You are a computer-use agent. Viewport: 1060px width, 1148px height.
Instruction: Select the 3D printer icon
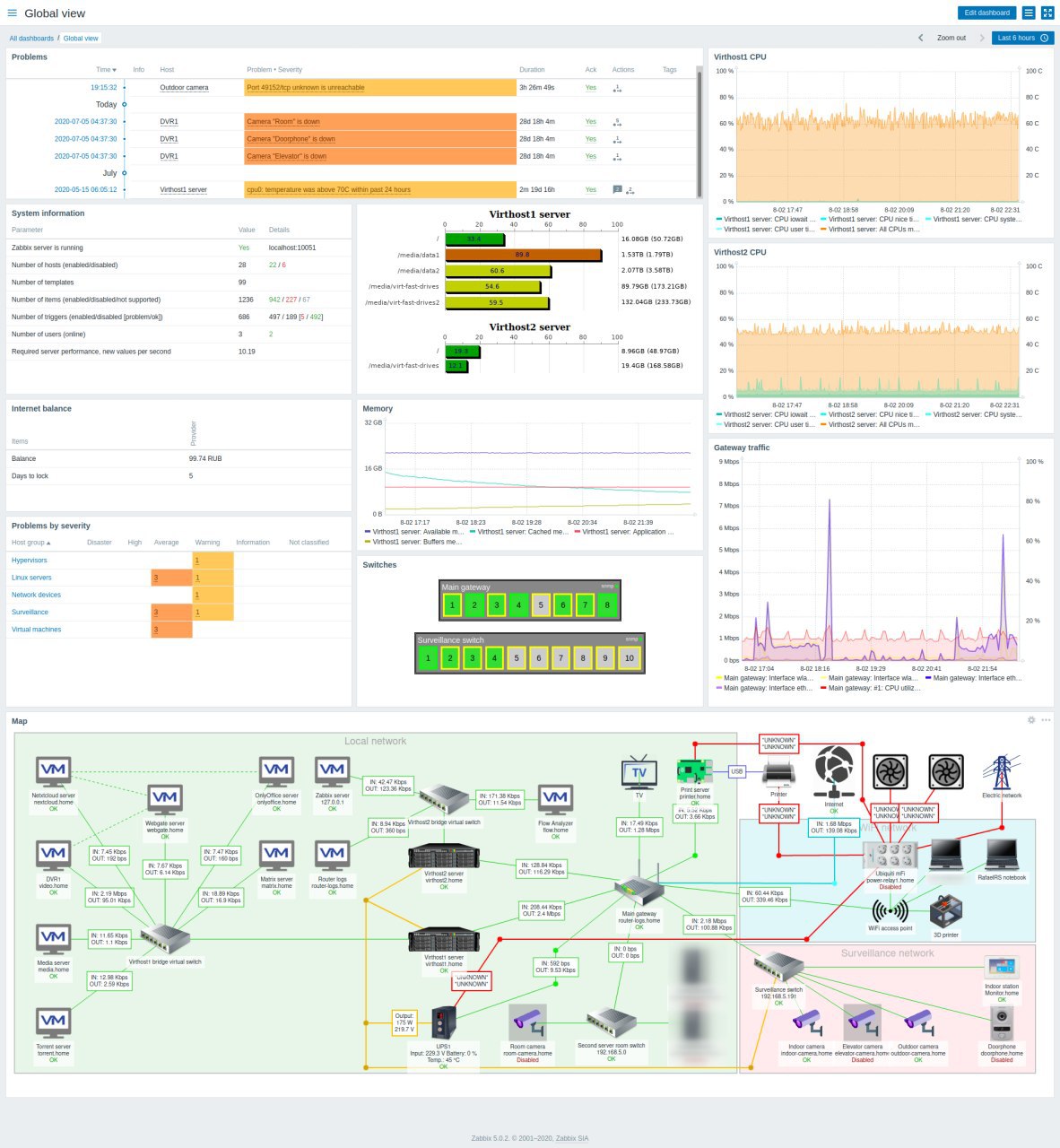[x=946, y=912]
